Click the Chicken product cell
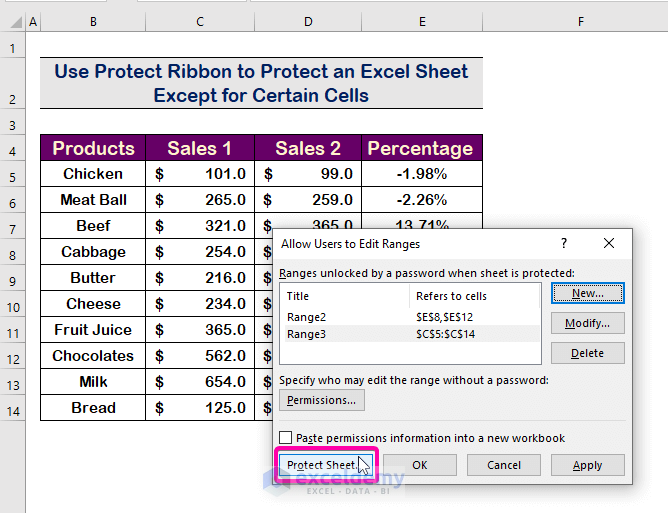Screen dimensions: 668x513 coord(93,174)
